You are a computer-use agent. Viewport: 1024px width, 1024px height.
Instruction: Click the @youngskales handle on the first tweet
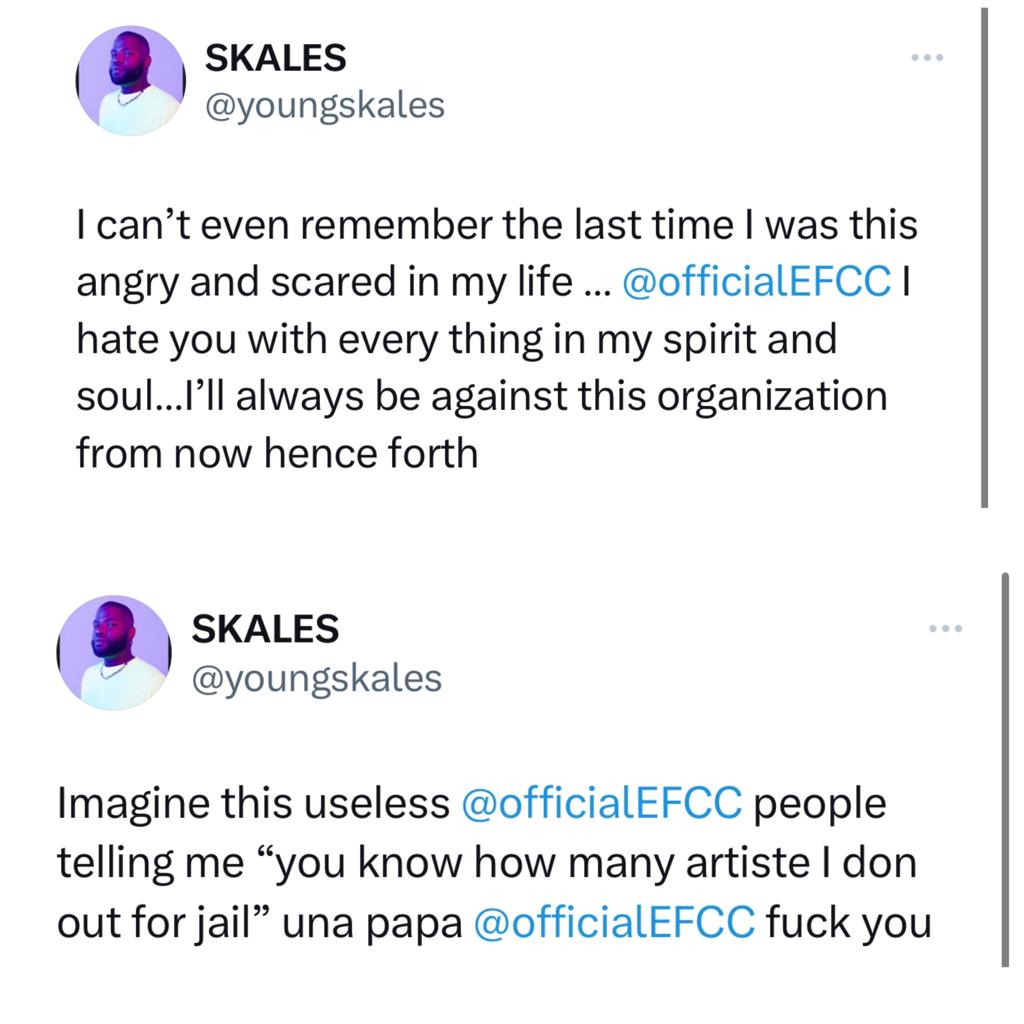pos(326,103)
